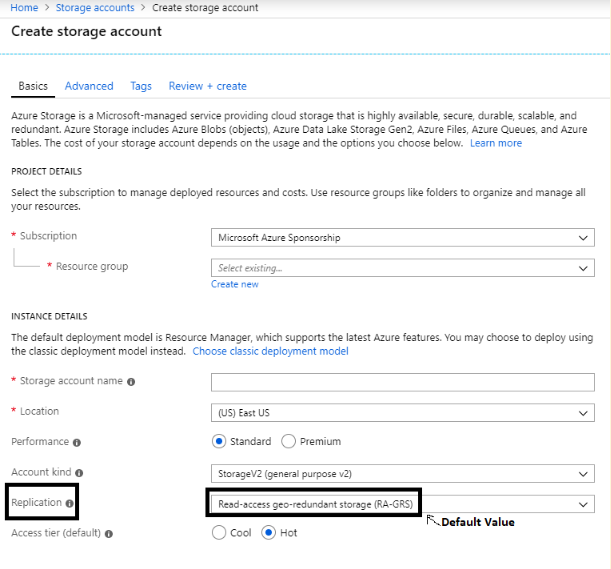Expand the Resource group dropdown
The height and width of the screenshot is (569, 611).
point(402,268)
